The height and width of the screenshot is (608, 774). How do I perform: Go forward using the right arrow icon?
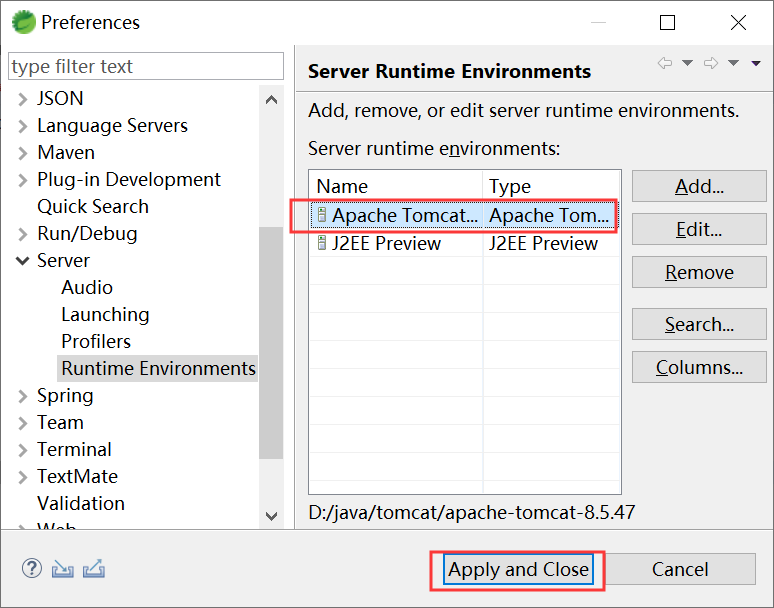pos(711,63)
